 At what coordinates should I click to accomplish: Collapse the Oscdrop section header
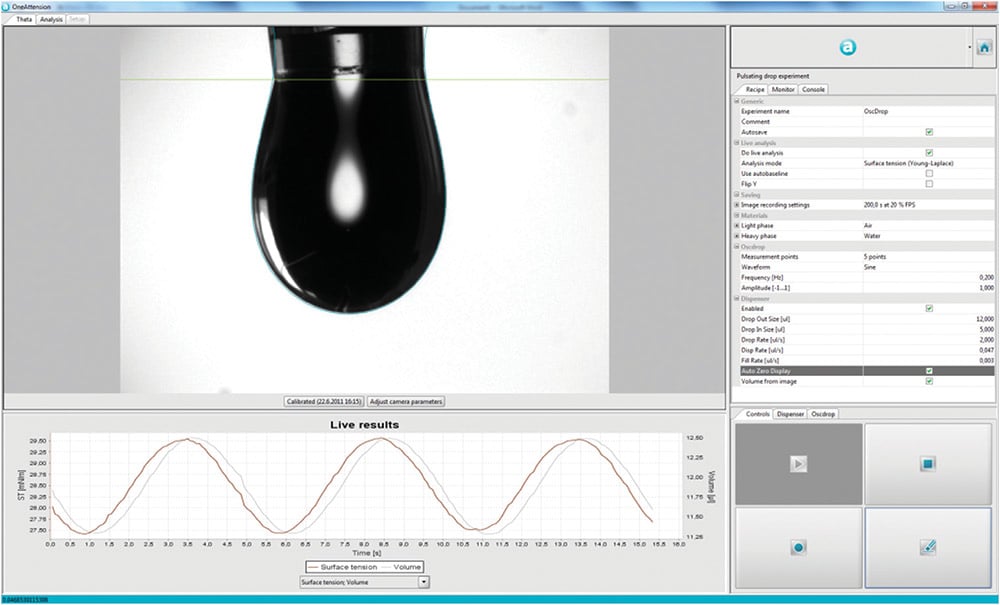736,246
